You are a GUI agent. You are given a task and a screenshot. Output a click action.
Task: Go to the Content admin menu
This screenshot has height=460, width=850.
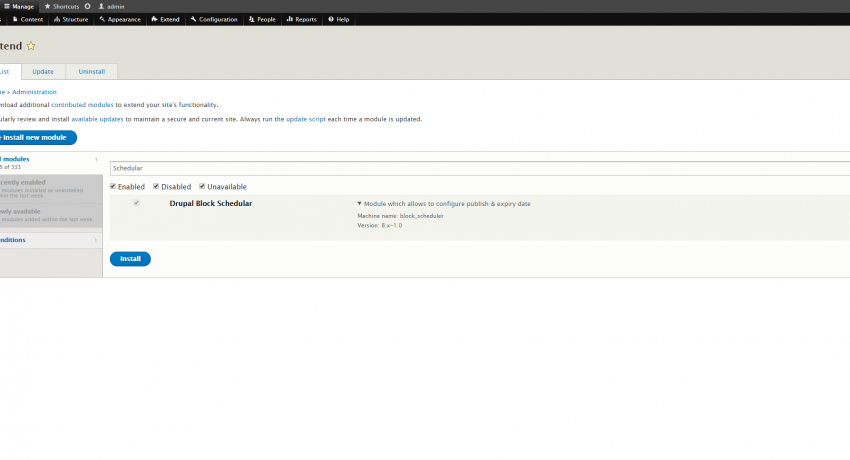pos(28,20)
